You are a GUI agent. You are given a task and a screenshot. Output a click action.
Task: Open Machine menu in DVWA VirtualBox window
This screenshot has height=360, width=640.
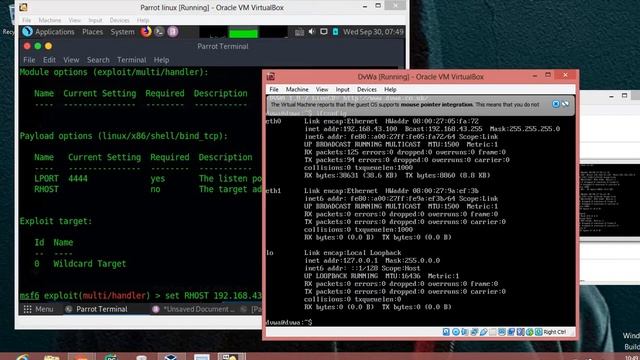click(297, 89)
